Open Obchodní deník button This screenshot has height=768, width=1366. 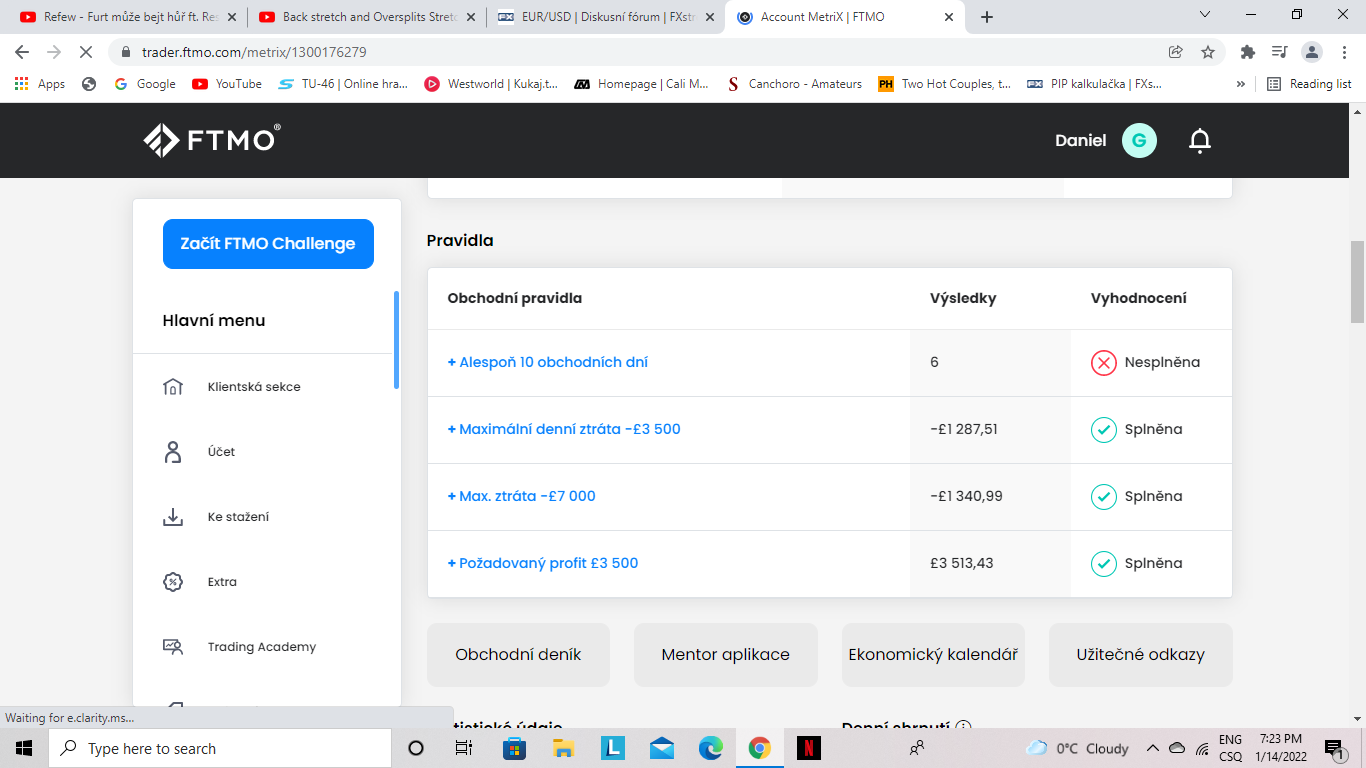point(518,655)
